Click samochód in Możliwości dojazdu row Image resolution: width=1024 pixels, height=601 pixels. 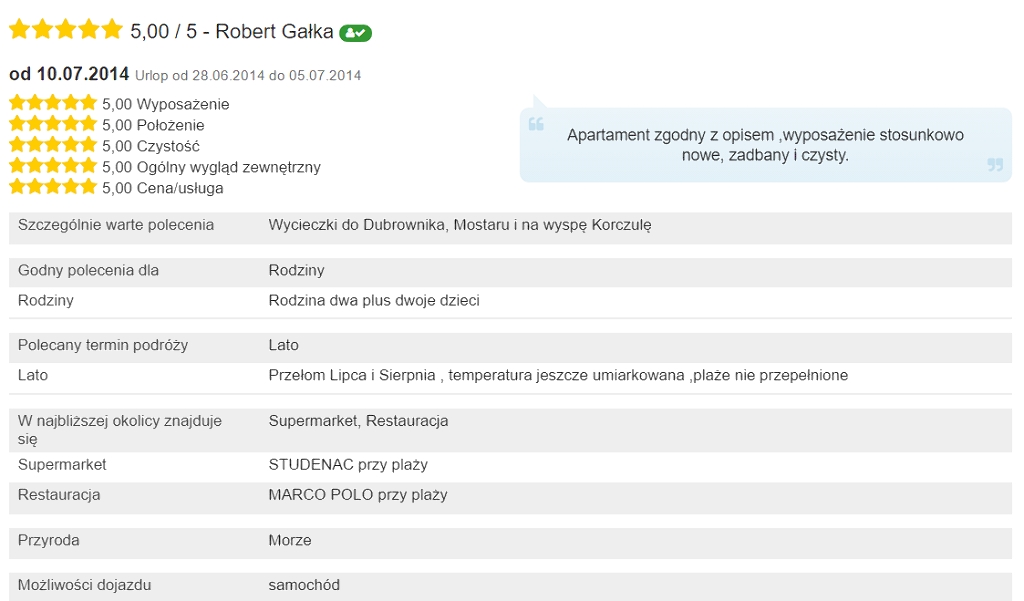tap(304, 585)
